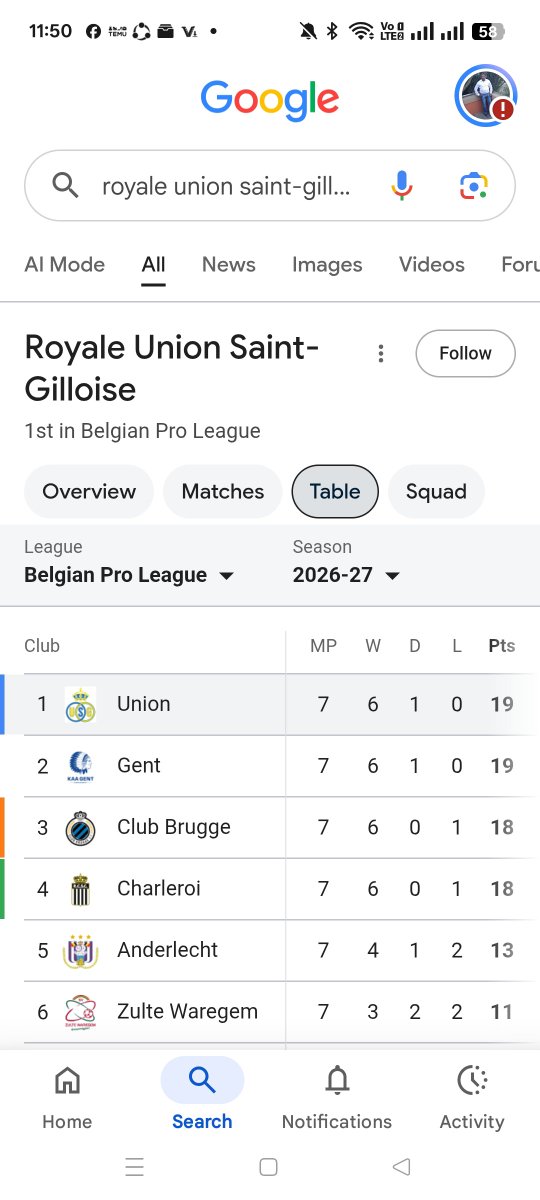The width and height of the screenshot is (540, 1200).
Task: Open the account profile picture
Action: [x=486, y=96]
